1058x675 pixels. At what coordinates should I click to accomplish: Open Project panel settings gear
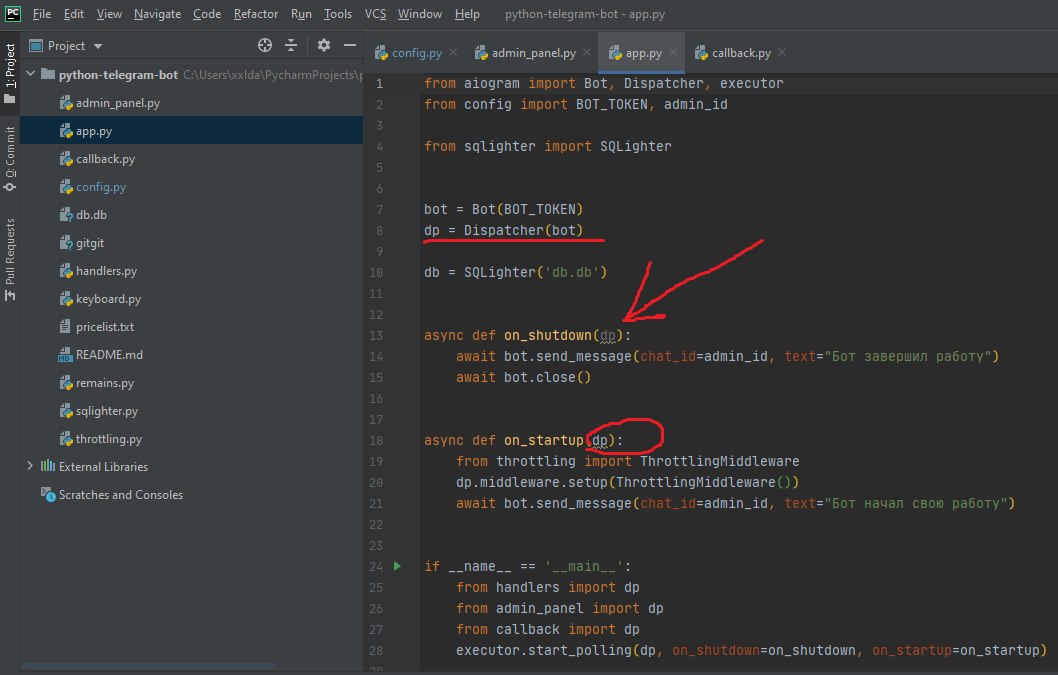point(323,45)
